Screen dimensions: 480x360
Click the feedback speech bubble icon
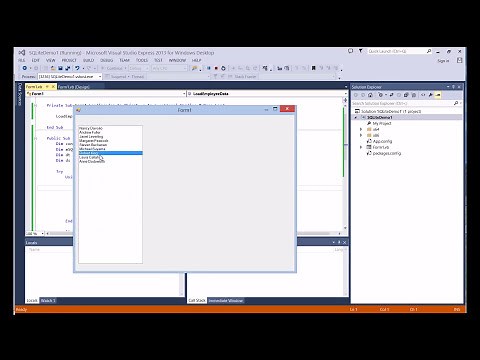(350, 51)
